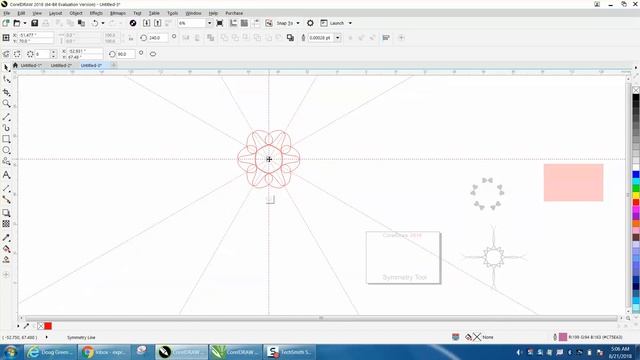Select the Interactive Fill tool

coord(6,249)
